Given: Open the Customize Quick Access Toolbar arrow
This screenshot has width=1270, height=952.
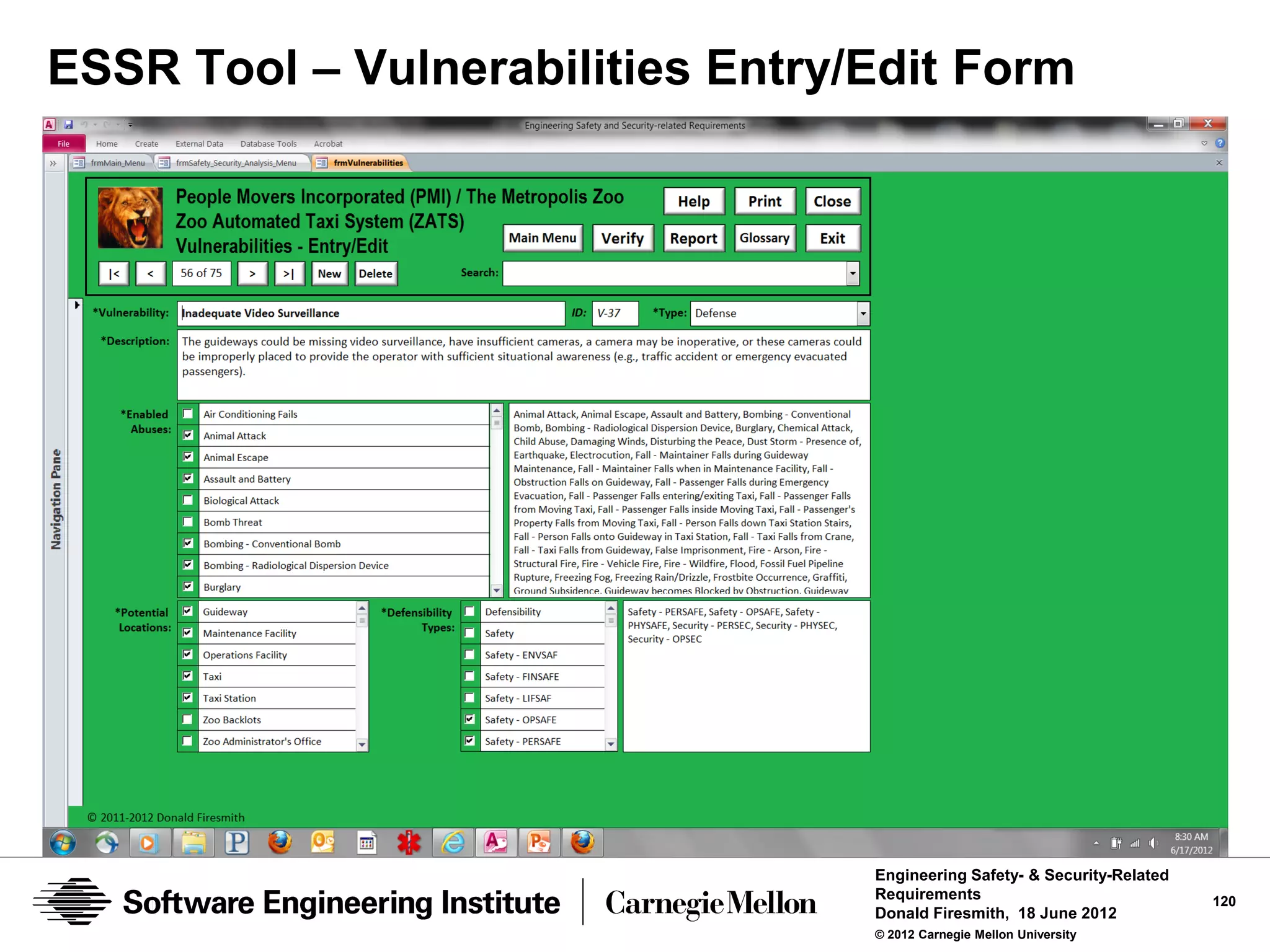Looking at the screenshot, I should click(130, 125).
